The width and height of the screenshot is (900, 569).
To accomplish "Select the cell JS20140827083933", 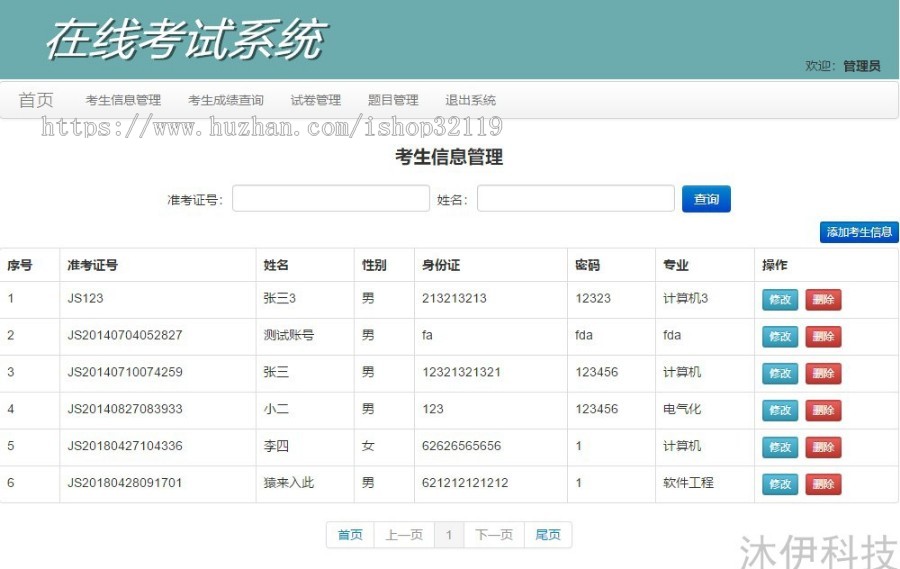I will (x=125, y=409).
